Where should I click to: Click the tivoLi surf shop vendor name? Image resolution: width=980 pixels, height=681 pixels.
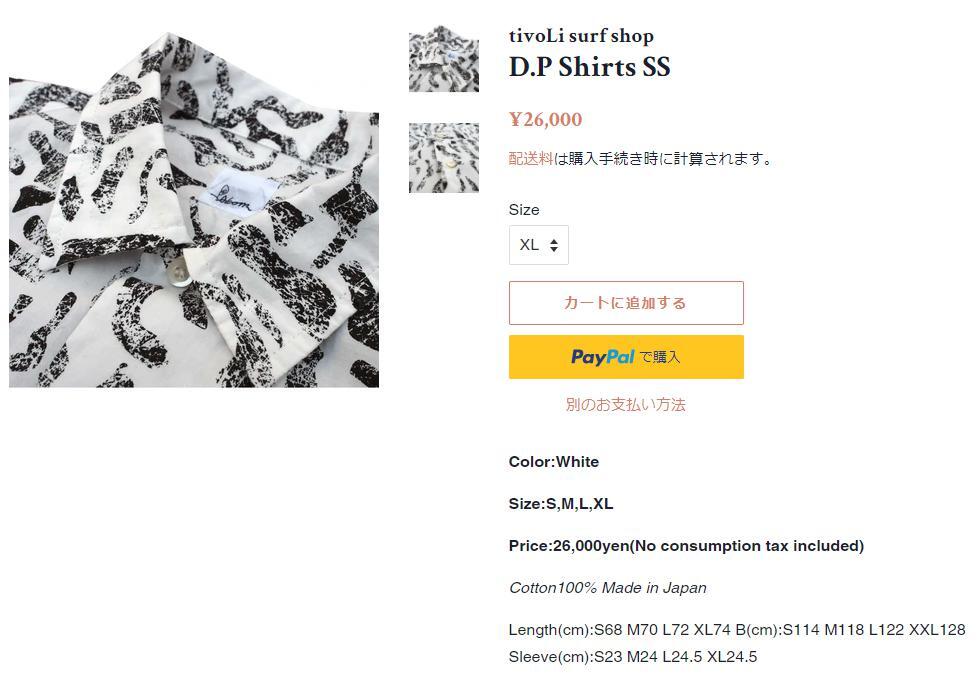581,36
